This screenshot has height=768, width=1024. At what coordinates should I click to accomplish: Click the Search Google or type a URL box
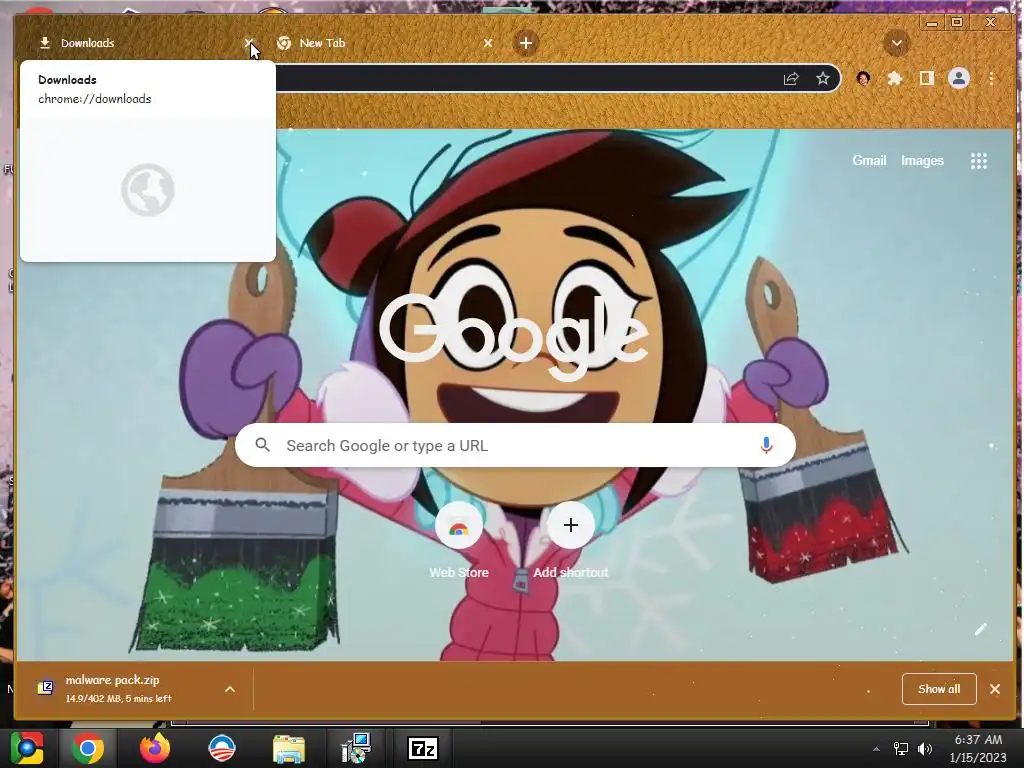click(515, 445)
